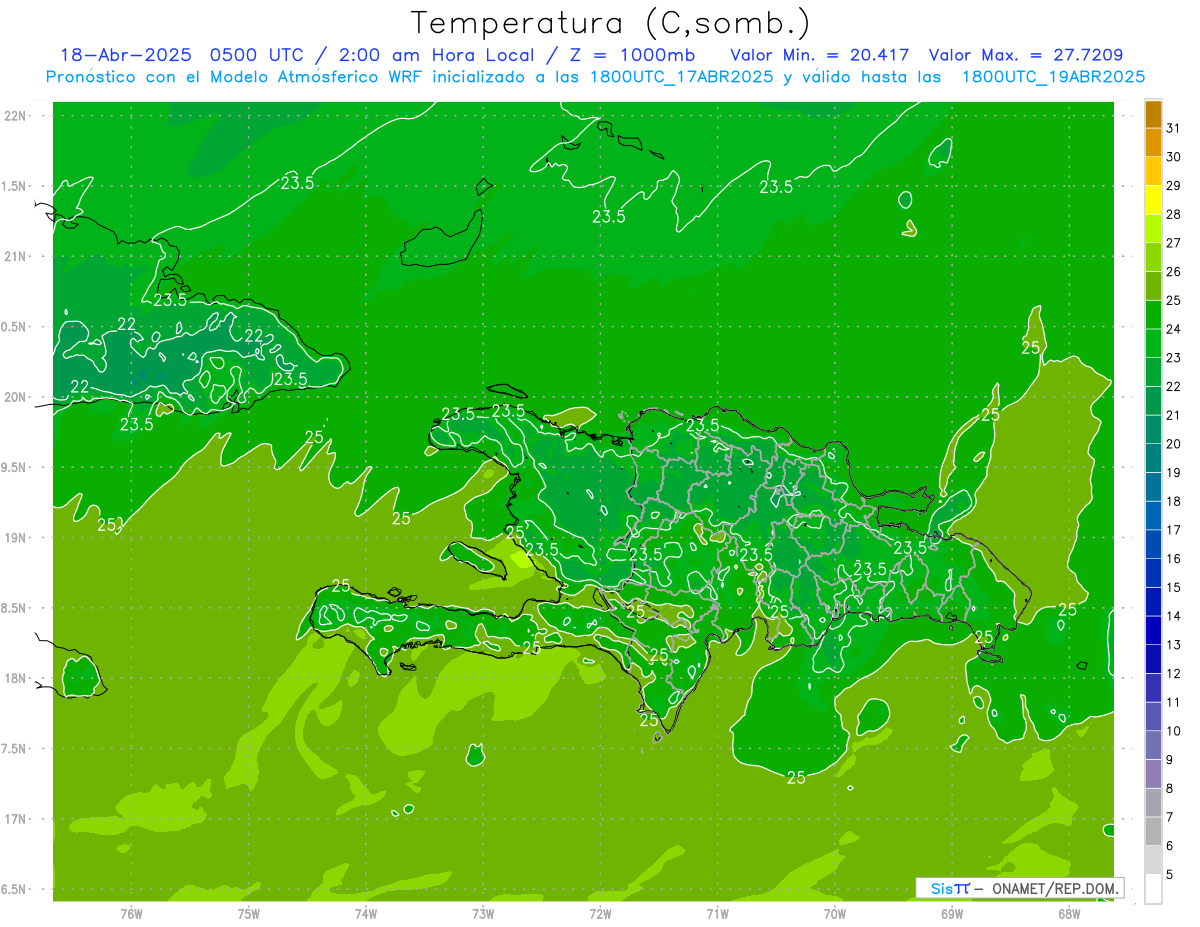The width and height of the screenshot is (1200, 927).
Task: Click the map title 'Temperatura (C,somb.)'
Action: click(x=610, y=22)
